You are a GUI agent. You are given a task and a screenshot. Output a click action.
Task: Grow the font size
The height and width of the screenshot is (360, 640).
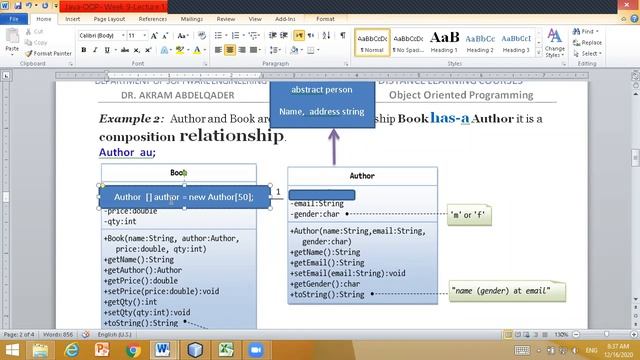click(x=154, y=36)
